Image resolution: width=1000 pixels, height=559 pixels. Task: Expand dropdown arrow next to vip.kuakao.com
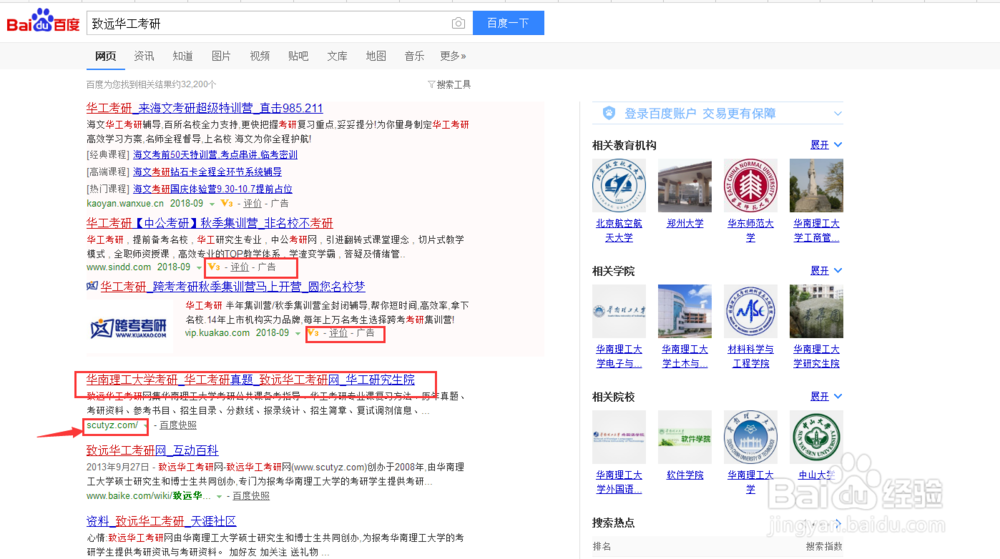pyautogui.click(x=298, y=333)
